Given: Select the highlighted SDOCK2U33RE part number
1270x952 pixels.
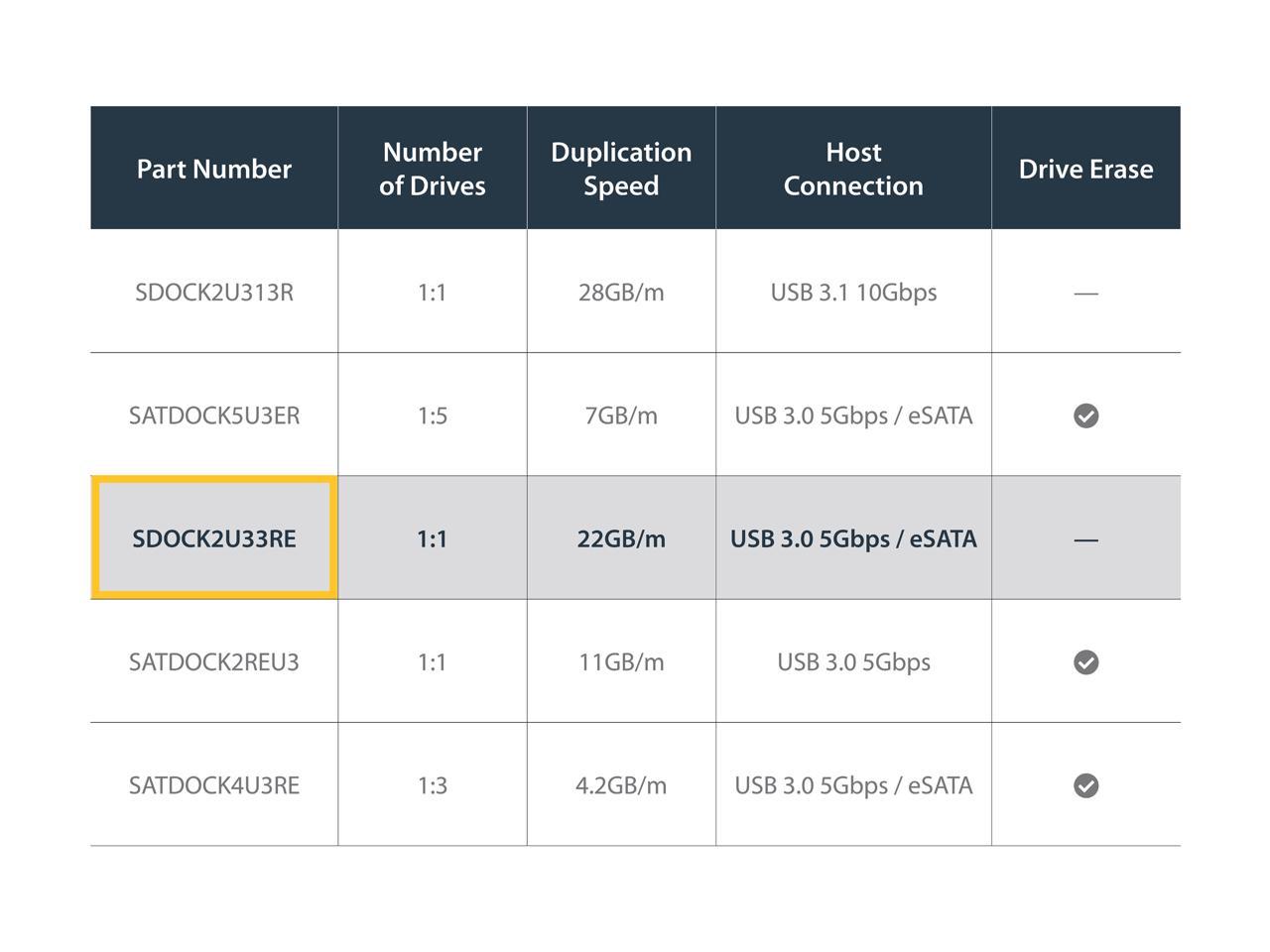Looking at the screenshot, I should 214,538.
